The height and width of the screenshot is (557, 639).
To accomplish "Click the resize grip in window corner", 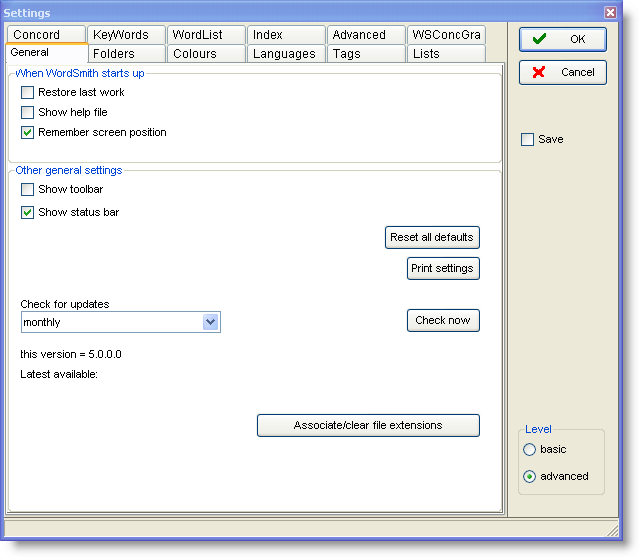I will 612,531.
